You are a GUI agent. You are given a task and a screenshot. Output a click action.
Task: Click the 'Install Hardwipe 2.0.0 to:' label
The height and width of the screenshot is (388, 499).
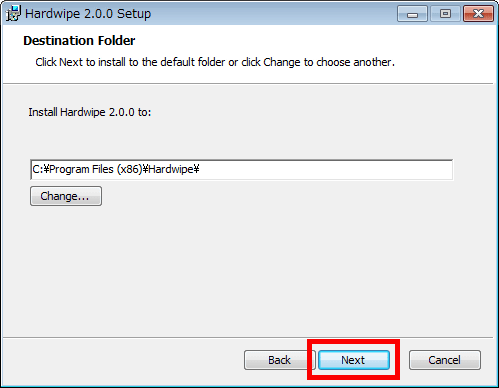tap(90, 112)
